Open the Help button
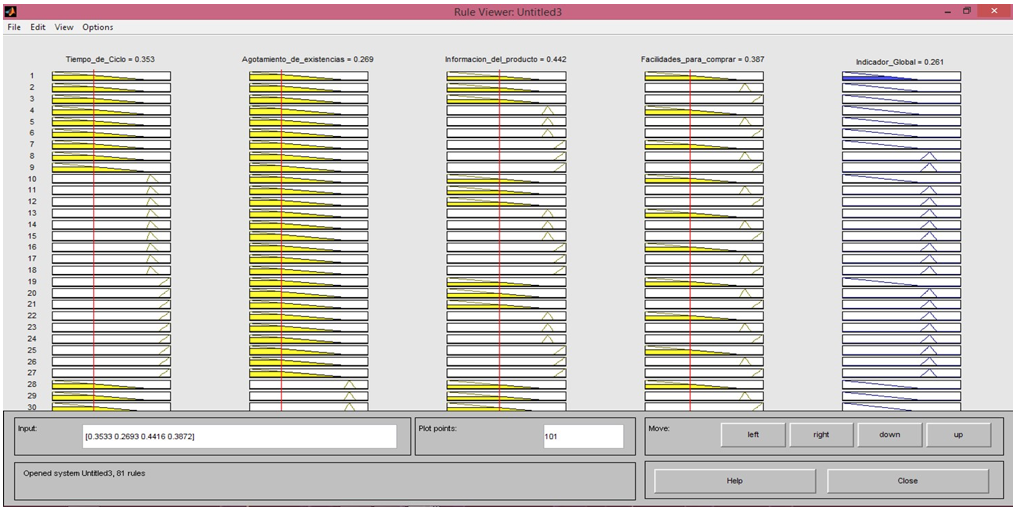This screenshot has height=507, width=1017. point(735,481)
